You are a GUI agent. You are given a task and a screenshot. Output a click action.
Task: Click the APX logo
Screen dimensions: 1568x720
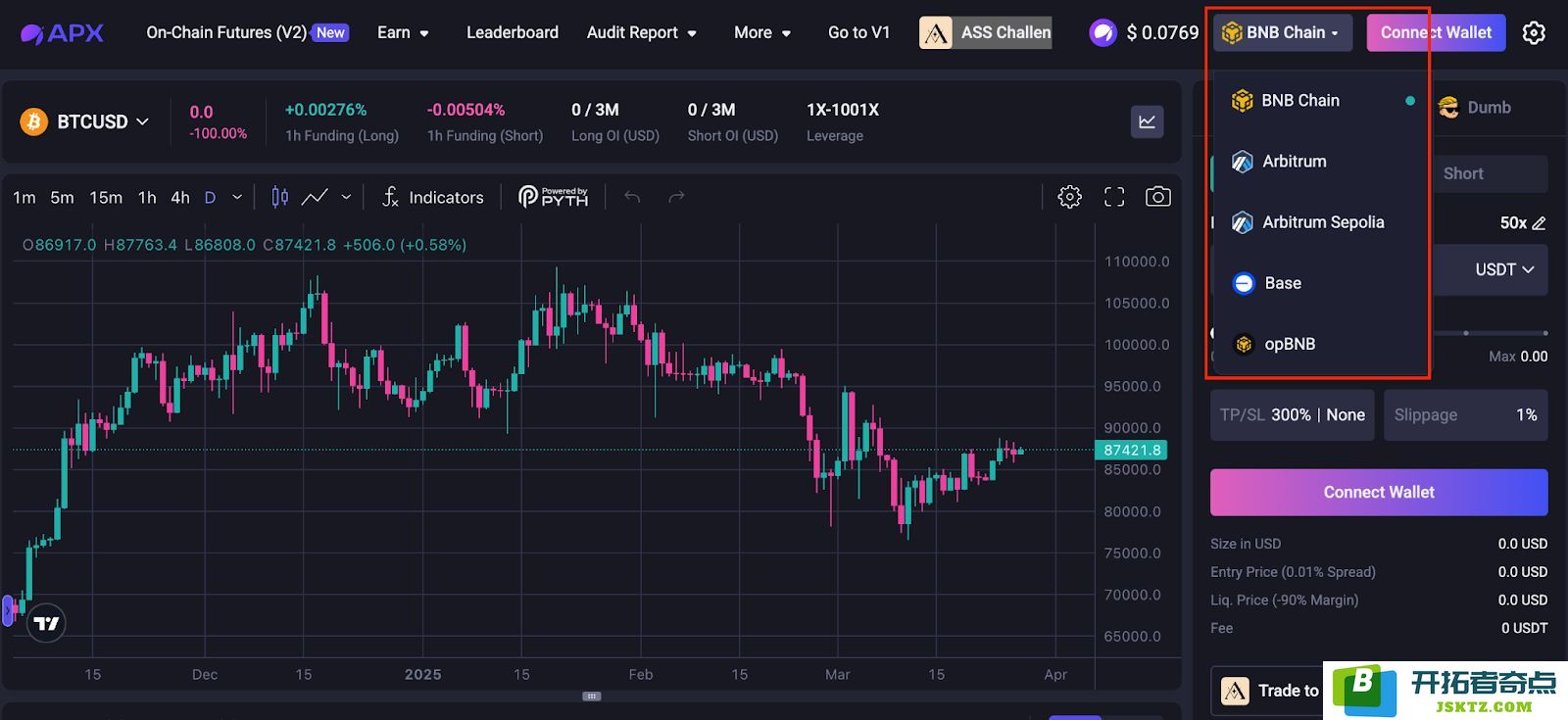[x=62, y=32]
